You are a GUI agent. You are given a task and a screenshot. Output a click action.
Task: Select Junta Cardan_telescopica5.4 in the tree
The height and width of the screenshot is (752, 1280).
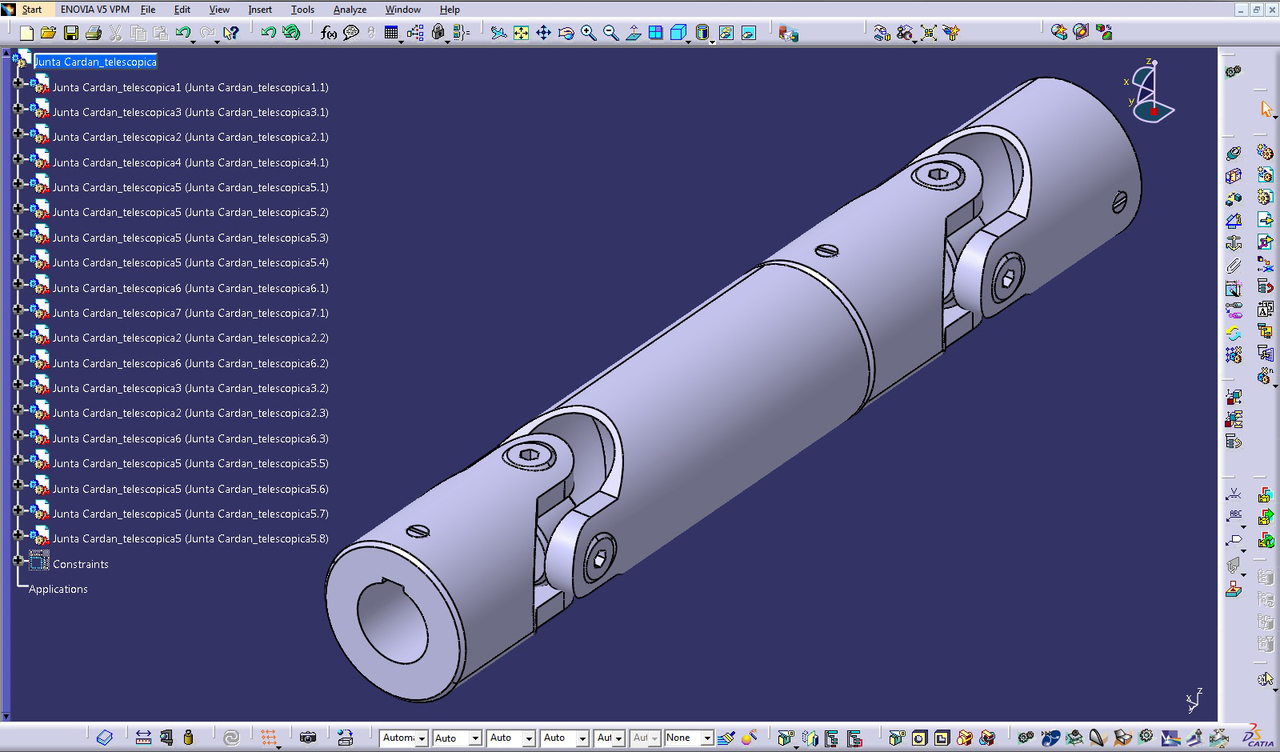tap(190, 263)
